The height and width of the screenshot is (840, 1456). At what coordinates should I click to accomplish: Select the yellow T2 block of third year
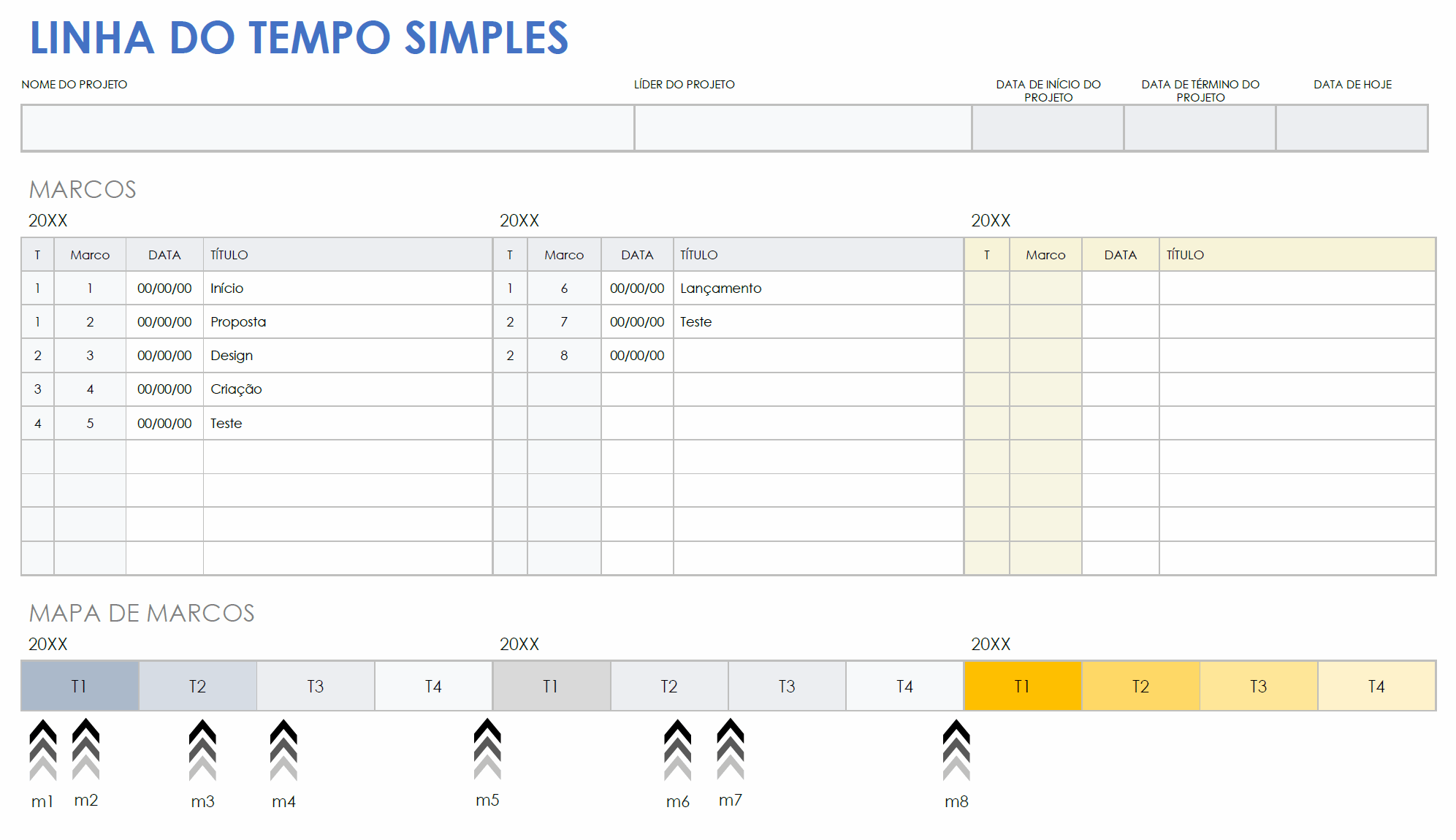[x=1140, y=686]
